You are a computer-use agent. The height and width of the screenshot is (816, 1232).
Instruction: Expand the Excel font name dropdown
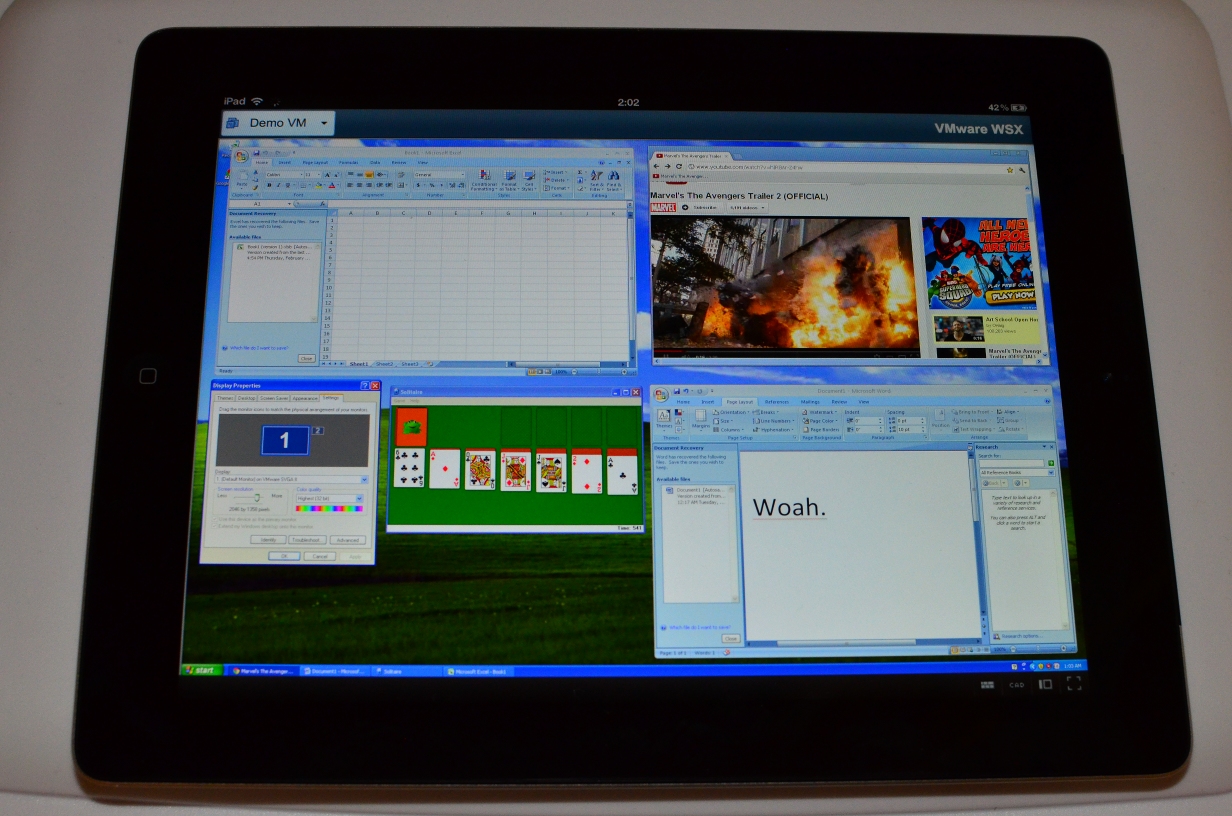[x=300, y=175]
